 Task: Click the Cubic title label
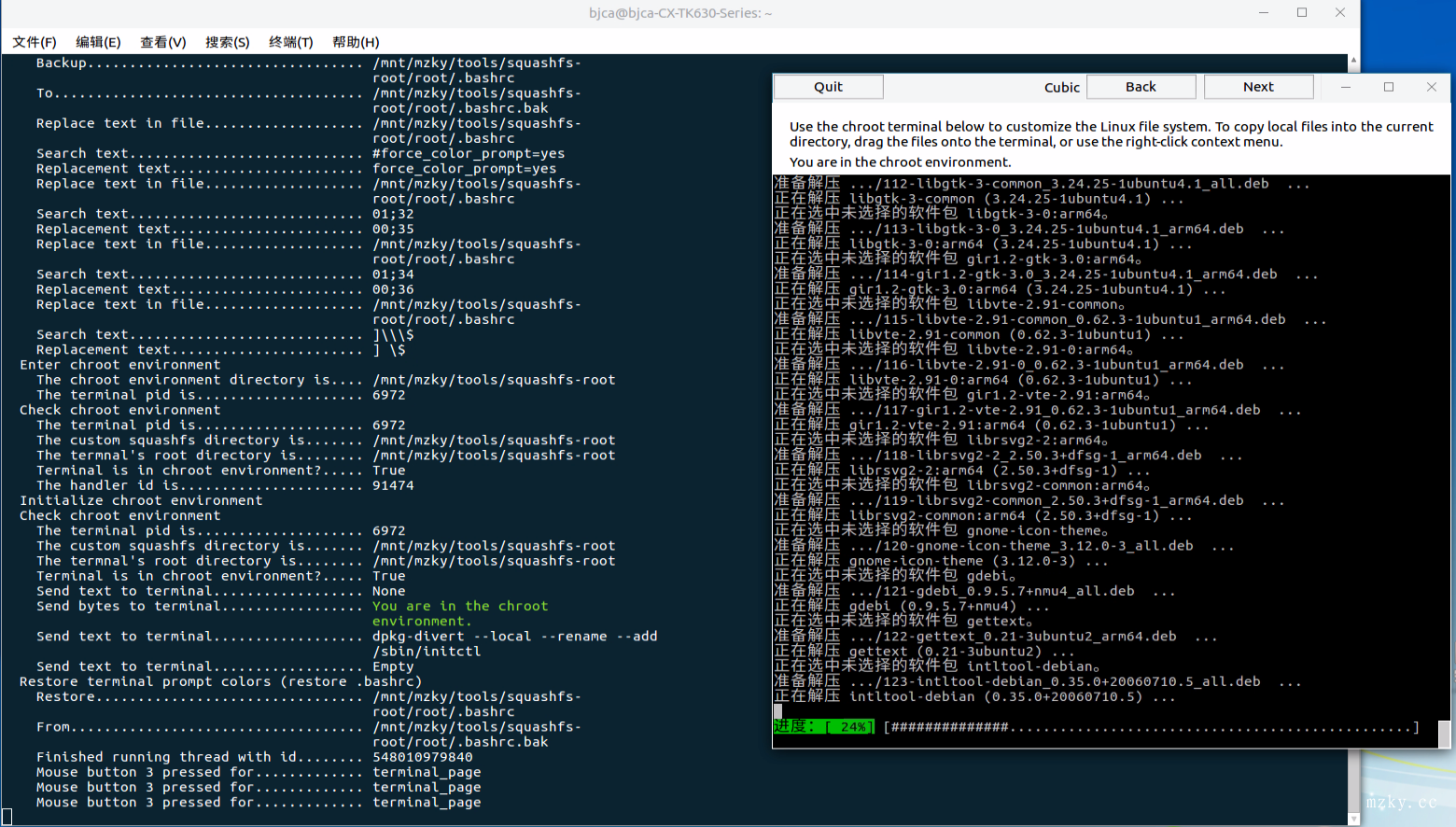pyautogui.click(x=1062, y=87)
